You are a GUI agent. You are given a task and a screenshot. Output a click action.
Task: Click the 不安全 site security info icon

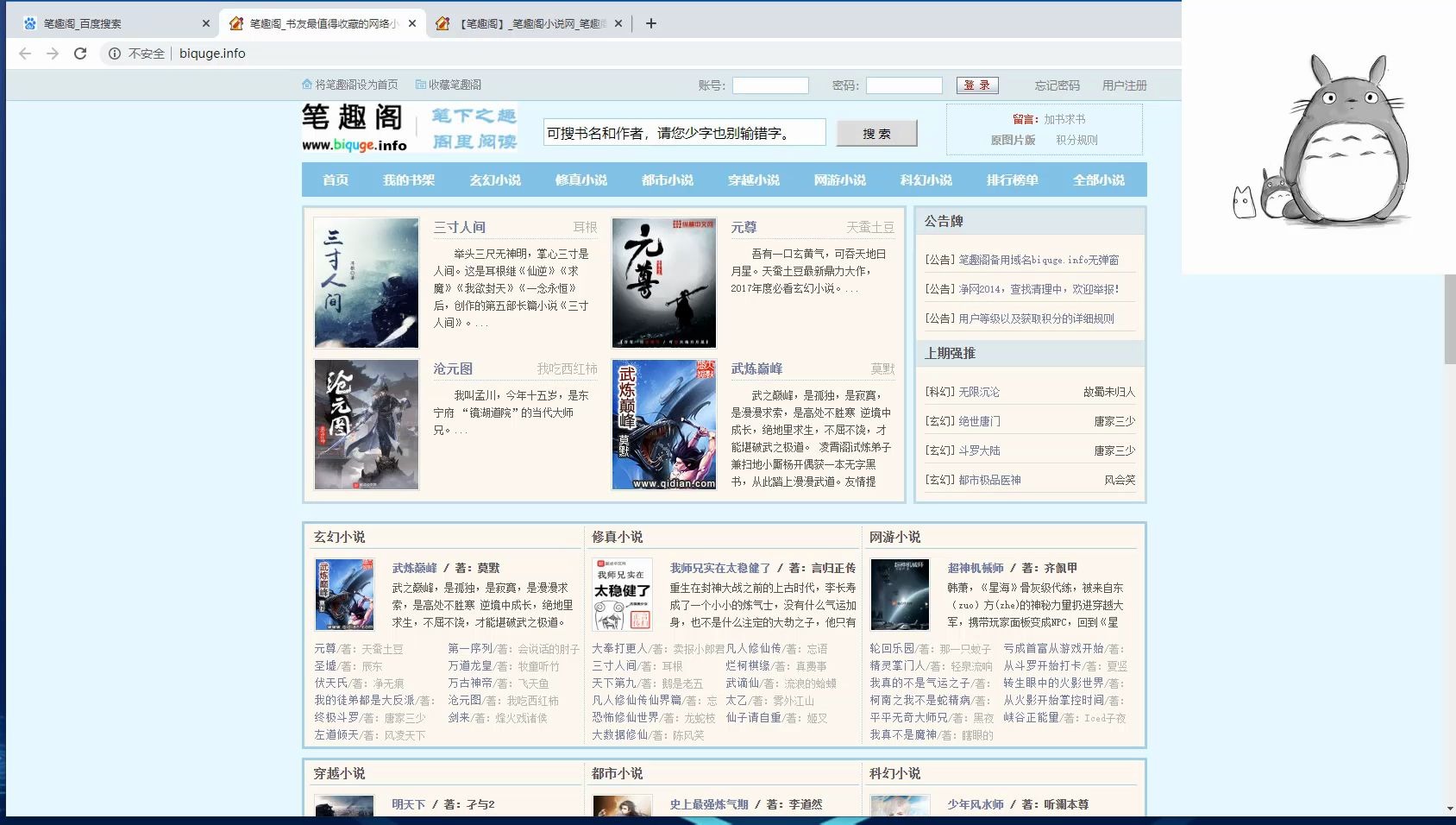(x=113, y=54)
